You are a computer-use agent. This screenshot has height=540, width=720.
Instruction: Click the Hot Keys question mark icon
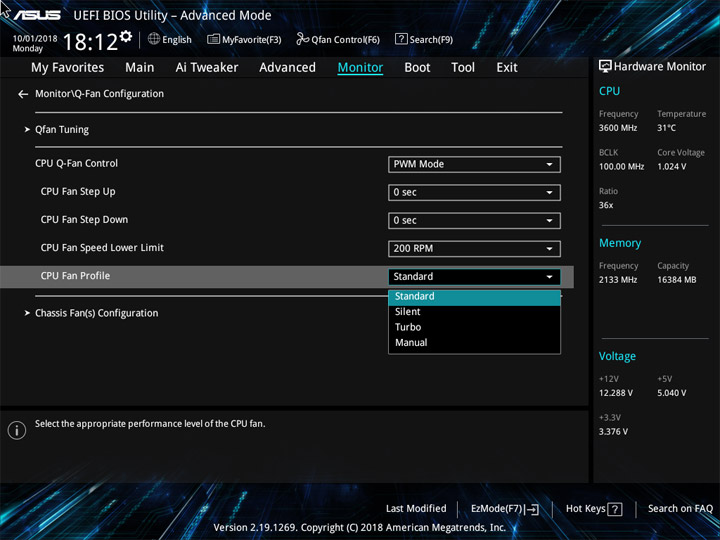[614, 509]
